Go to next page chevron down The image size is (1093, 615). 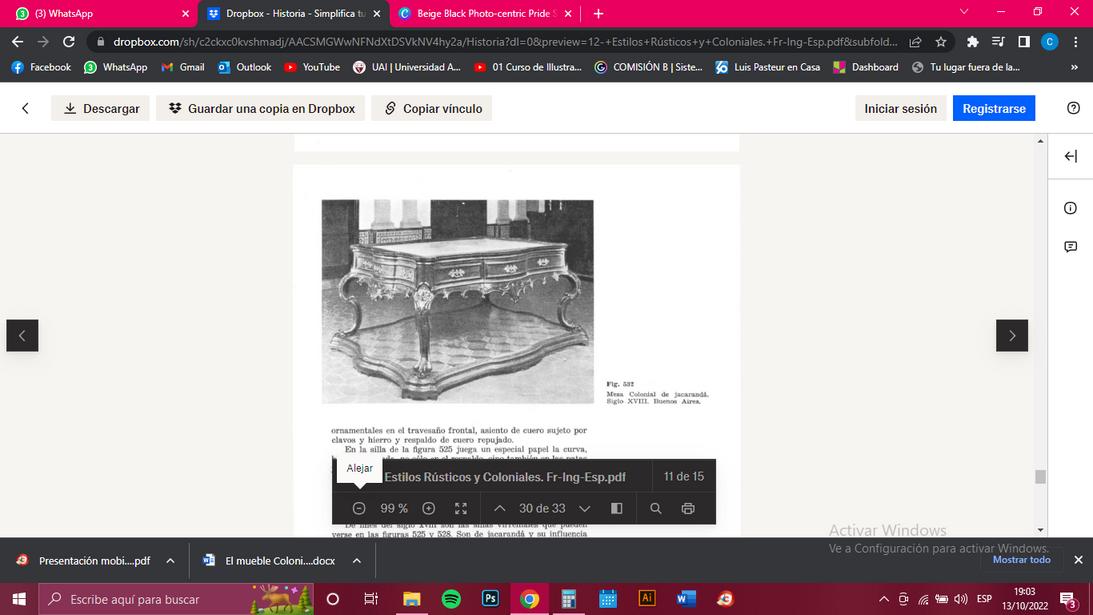coord(585,508)
